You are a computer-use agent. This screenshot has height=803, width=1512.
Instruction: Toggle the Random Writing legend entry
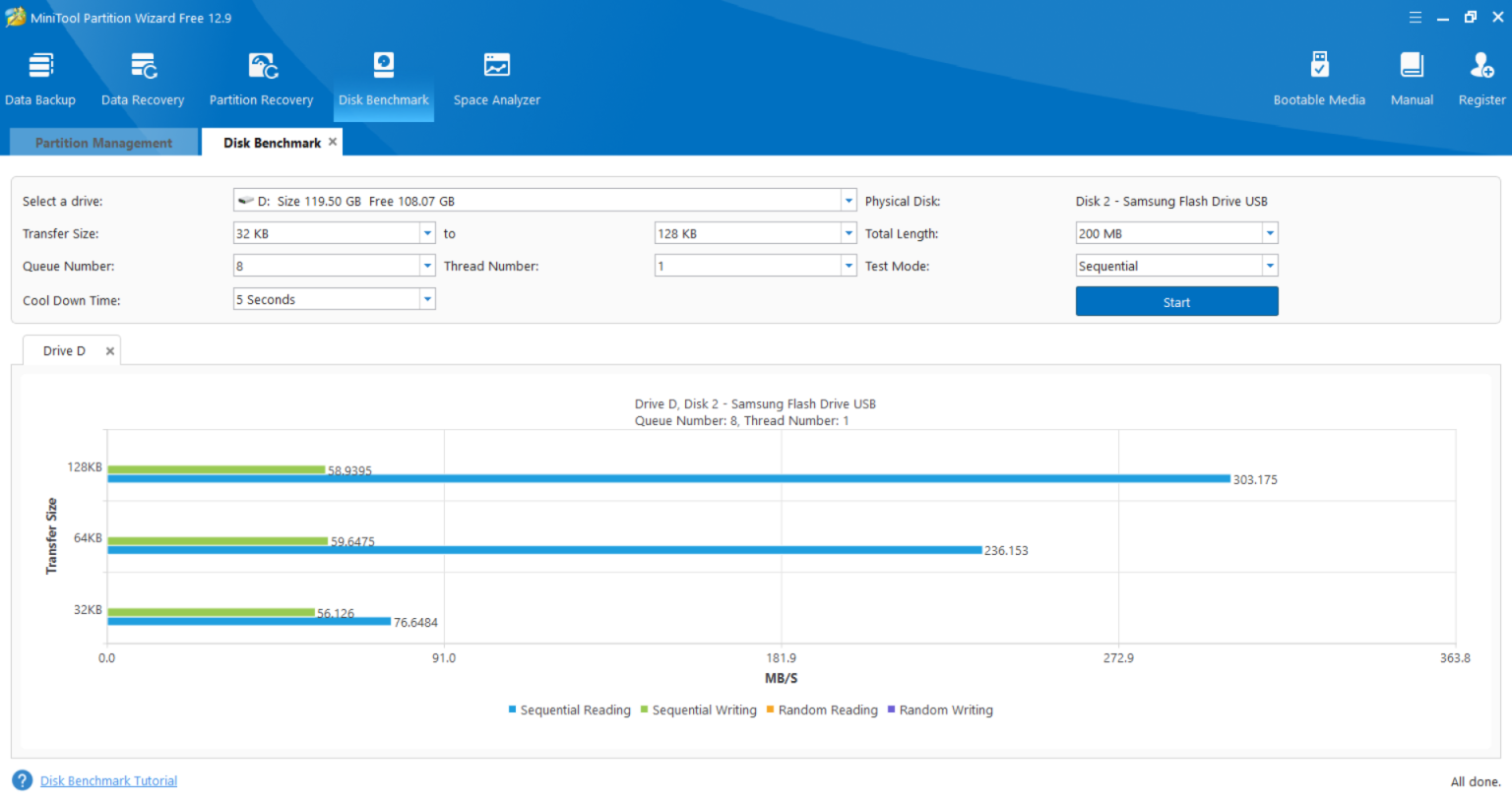click(945, 710)
